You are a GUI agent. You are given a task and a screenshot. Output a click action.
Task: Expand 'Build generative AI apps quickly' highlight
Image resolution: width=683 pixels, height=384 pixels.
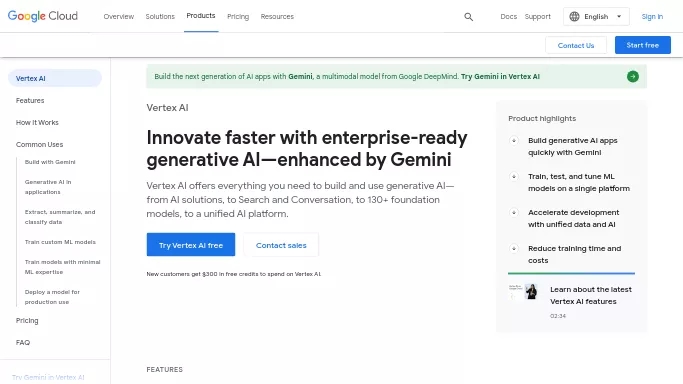pyautogui.click(x=514, y=141)
